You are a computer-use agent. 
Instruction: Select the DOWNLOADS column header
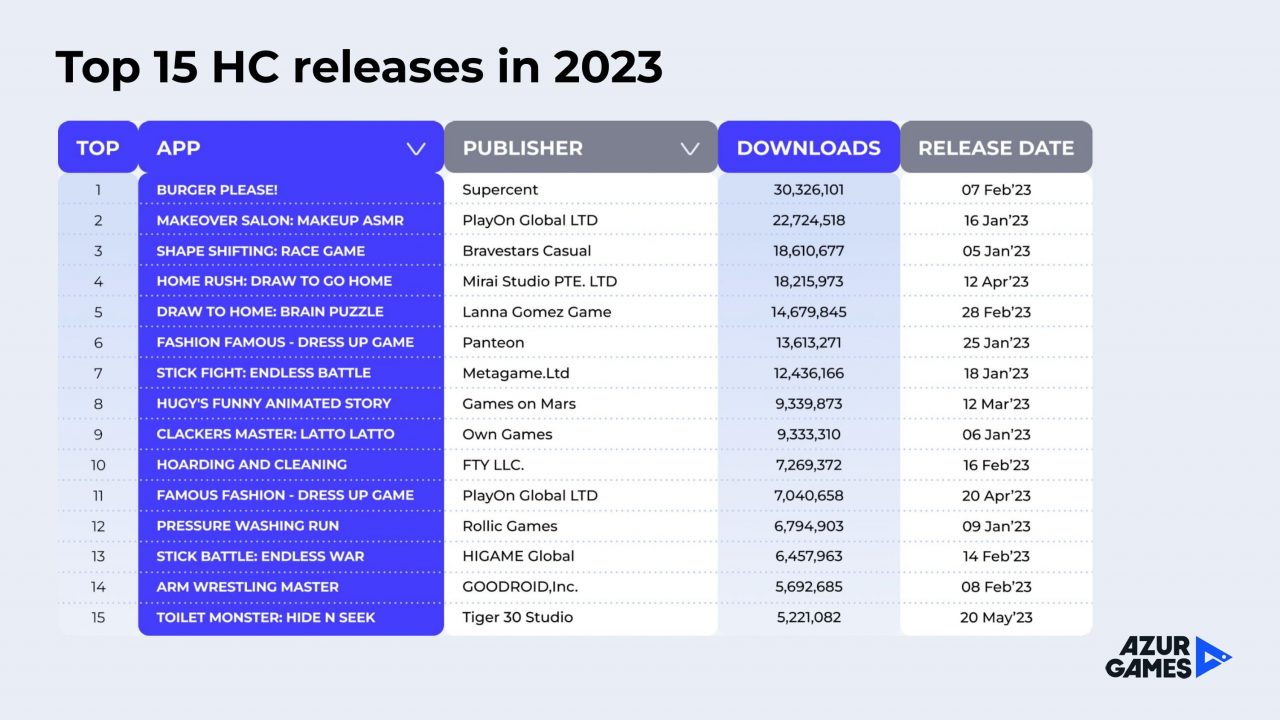pyautogui.click(x=808, y=147)
